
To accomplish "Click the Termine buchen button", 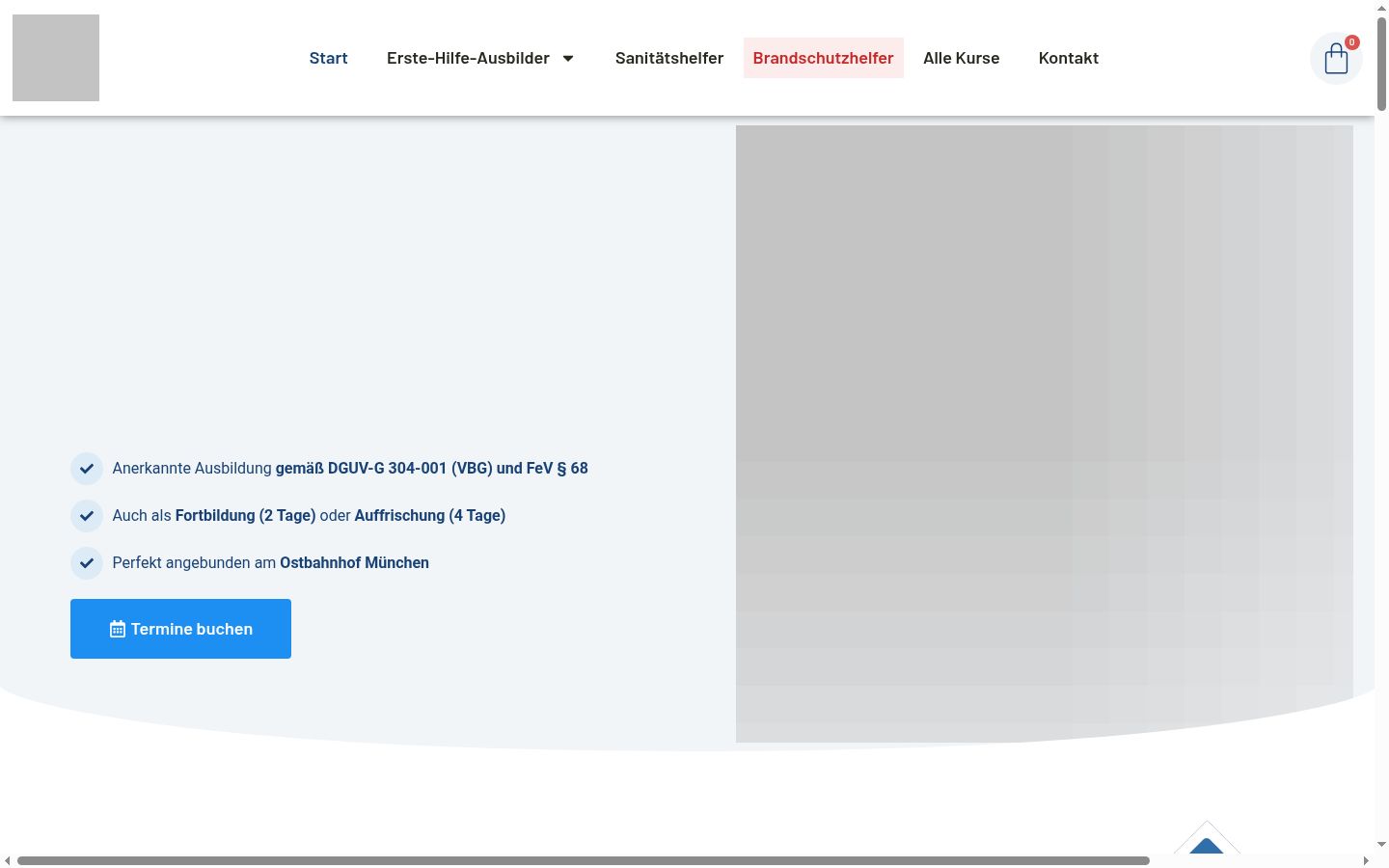I will [x=180, y=629].
